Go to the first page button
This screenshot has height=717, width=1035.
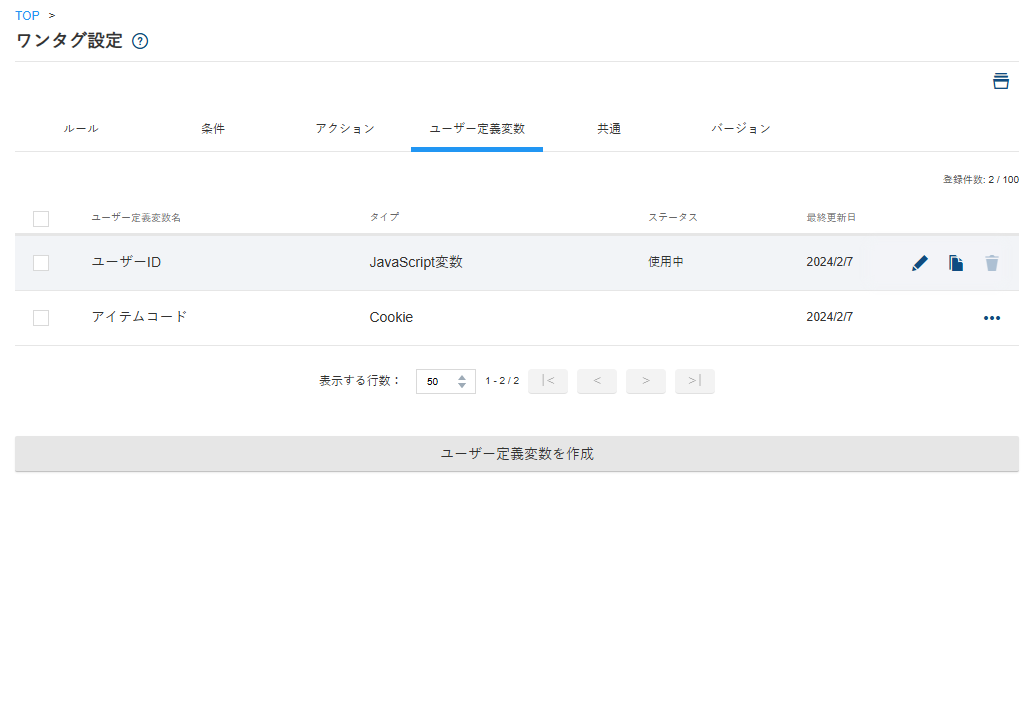click(x=548, y=381)
